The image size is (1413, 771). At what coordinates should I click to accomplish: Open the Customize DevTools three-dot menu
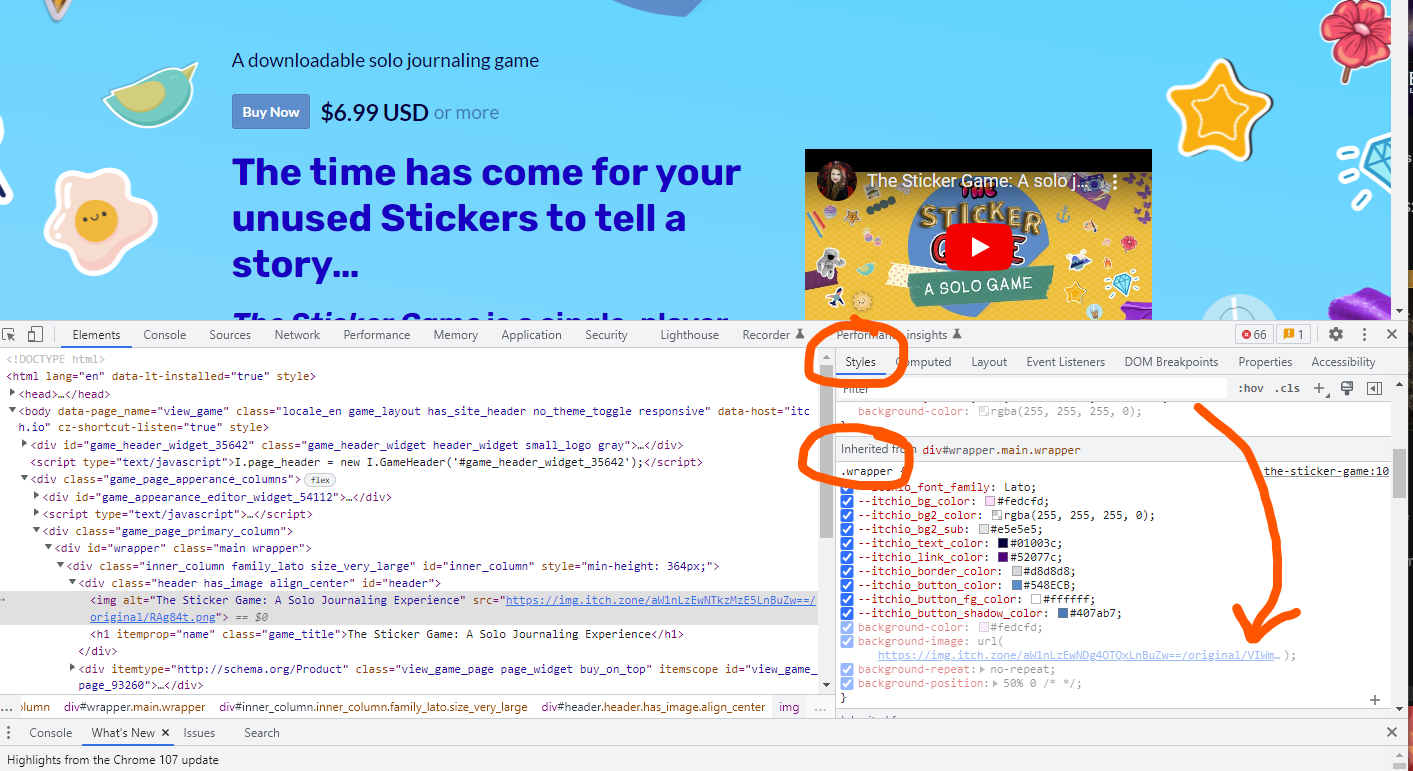pyautogui.click(x=1364, y=334)
